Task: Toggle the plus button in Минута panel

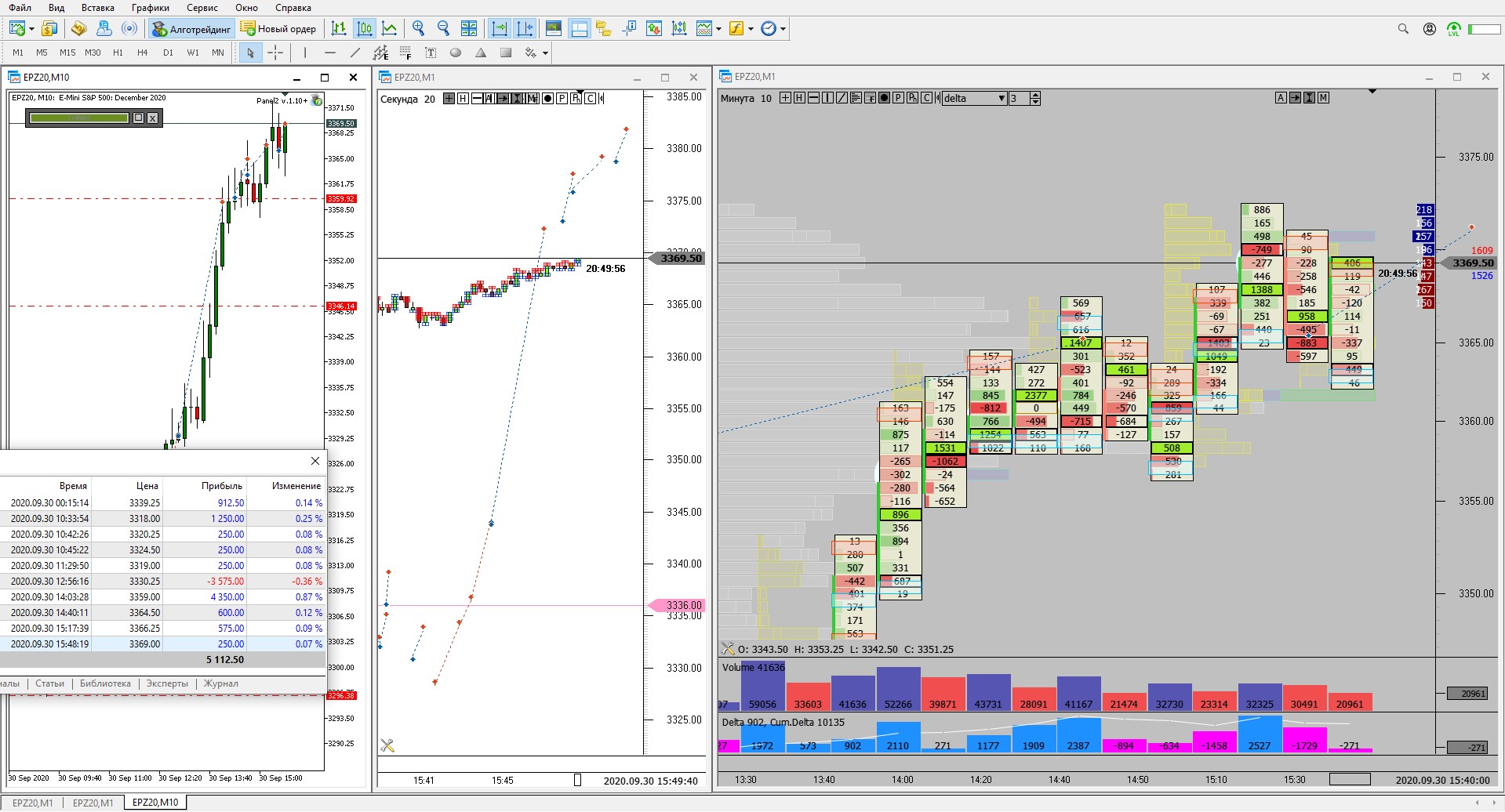Action: [x=785, y=98]
